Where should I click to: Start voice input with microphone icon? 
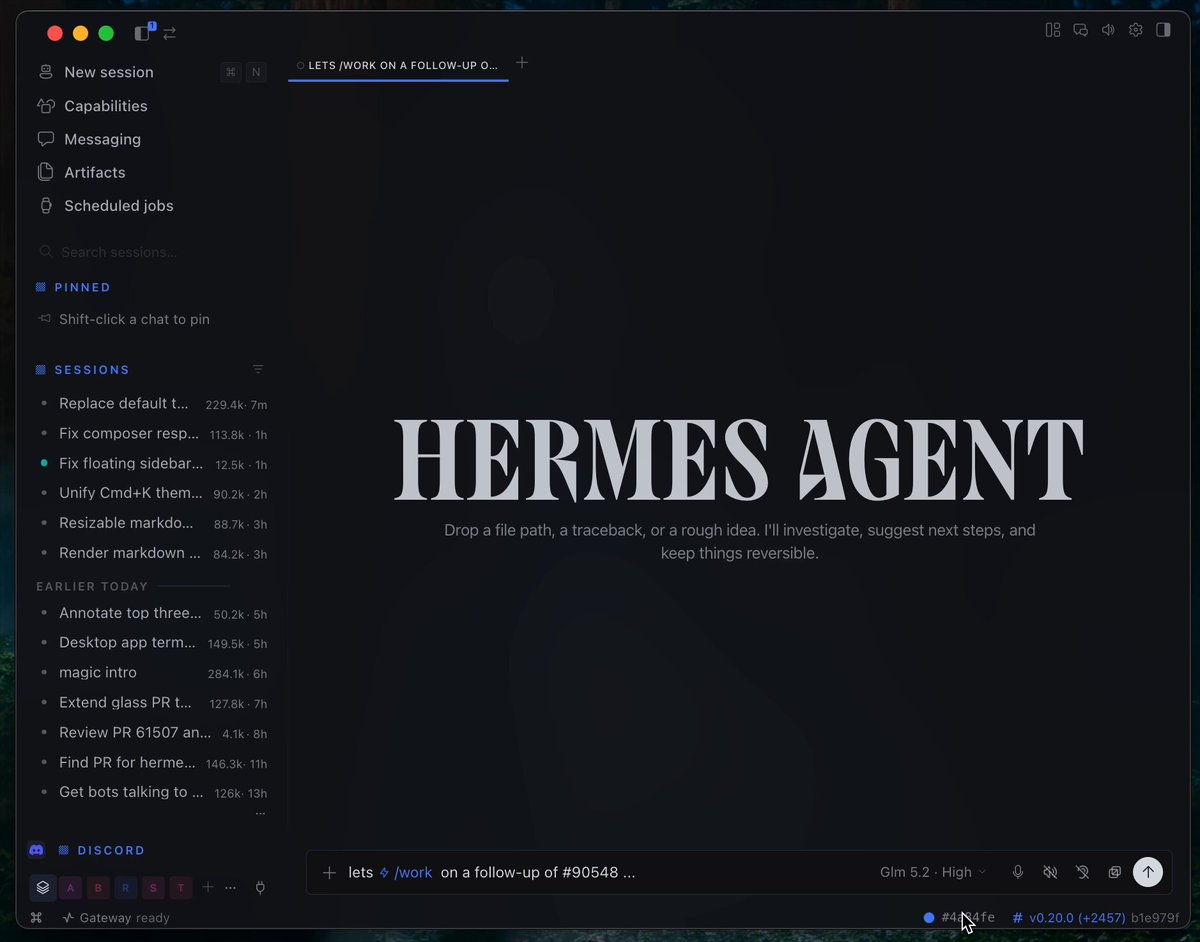[x=1018, y=872]
